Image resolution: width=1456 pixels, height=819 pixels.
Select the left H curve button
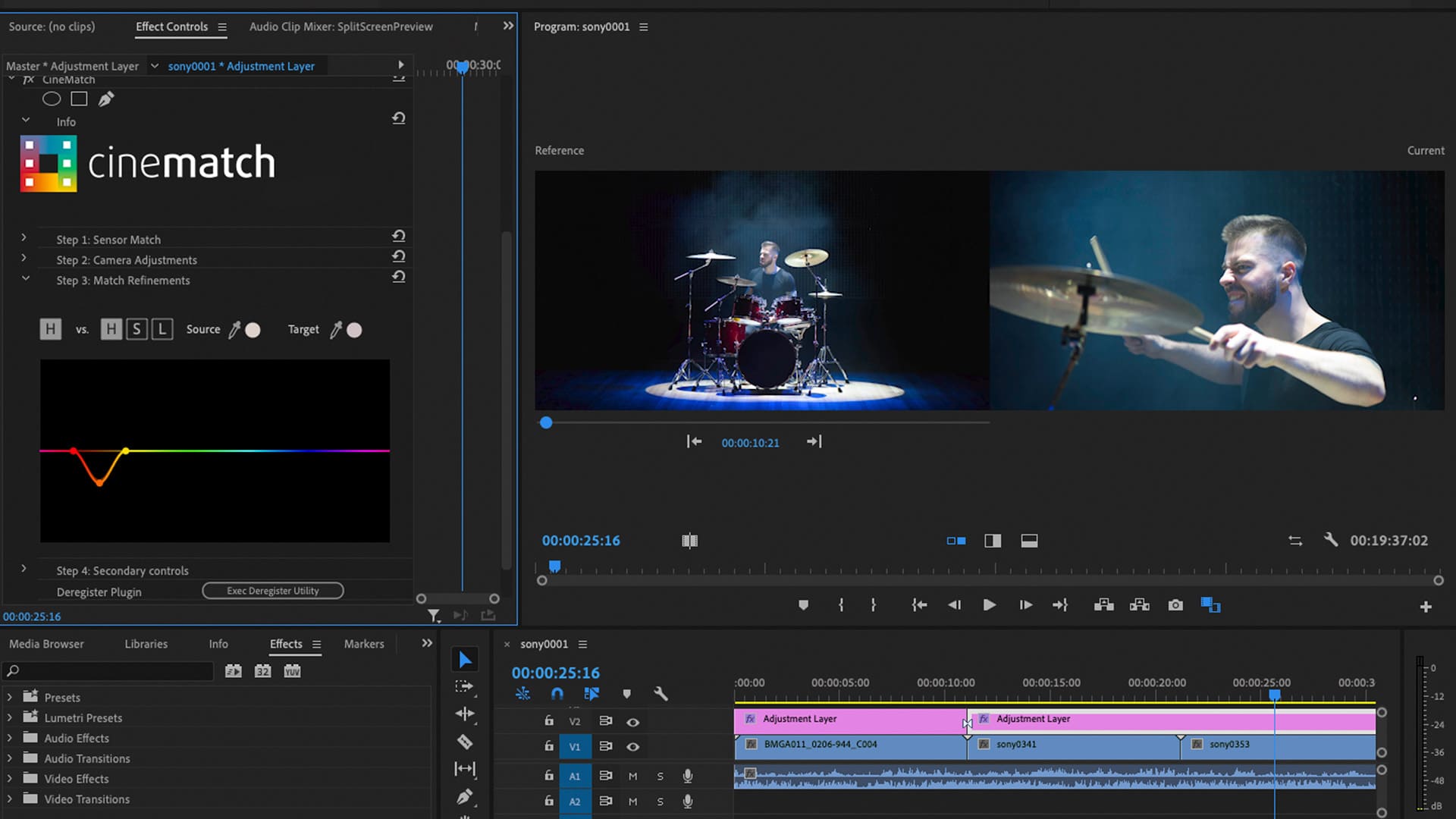[50, 329]
